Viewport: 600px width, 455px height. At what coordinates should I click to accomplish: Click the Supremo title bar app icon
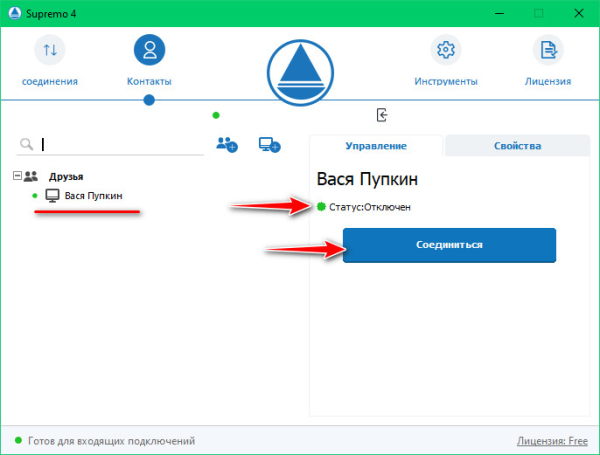click(x=14, y=13)
